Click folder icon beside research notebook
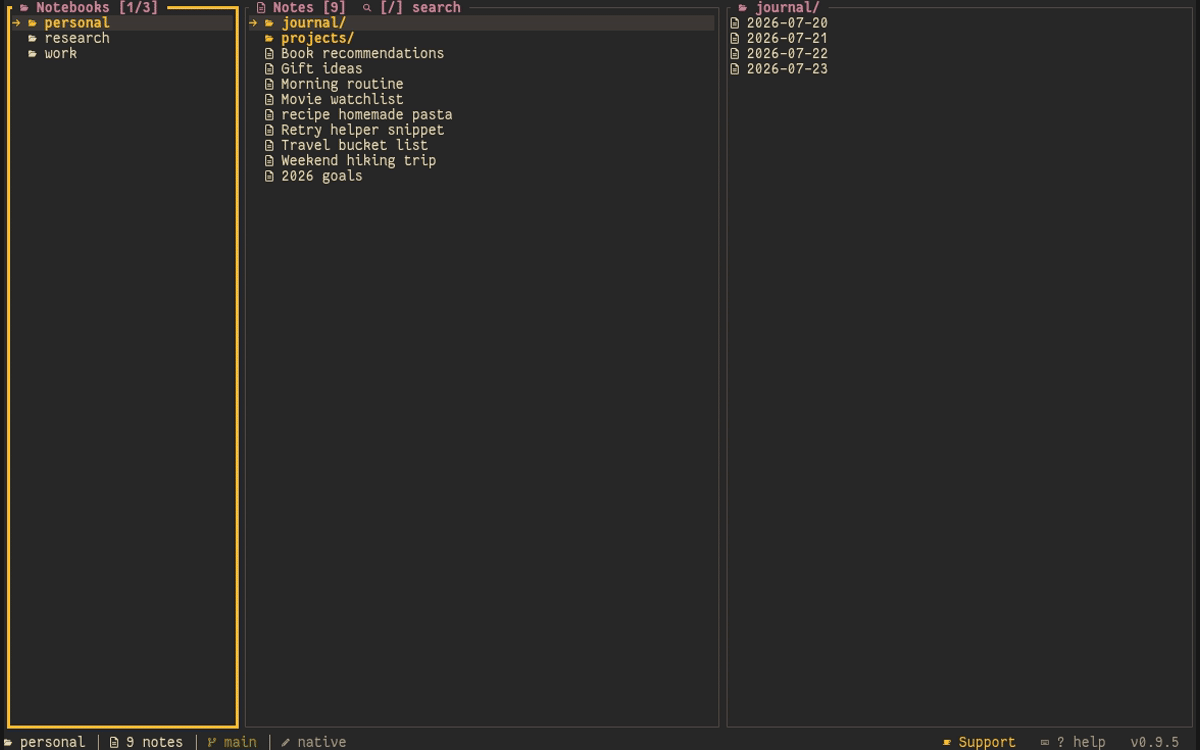 (33, 38)
